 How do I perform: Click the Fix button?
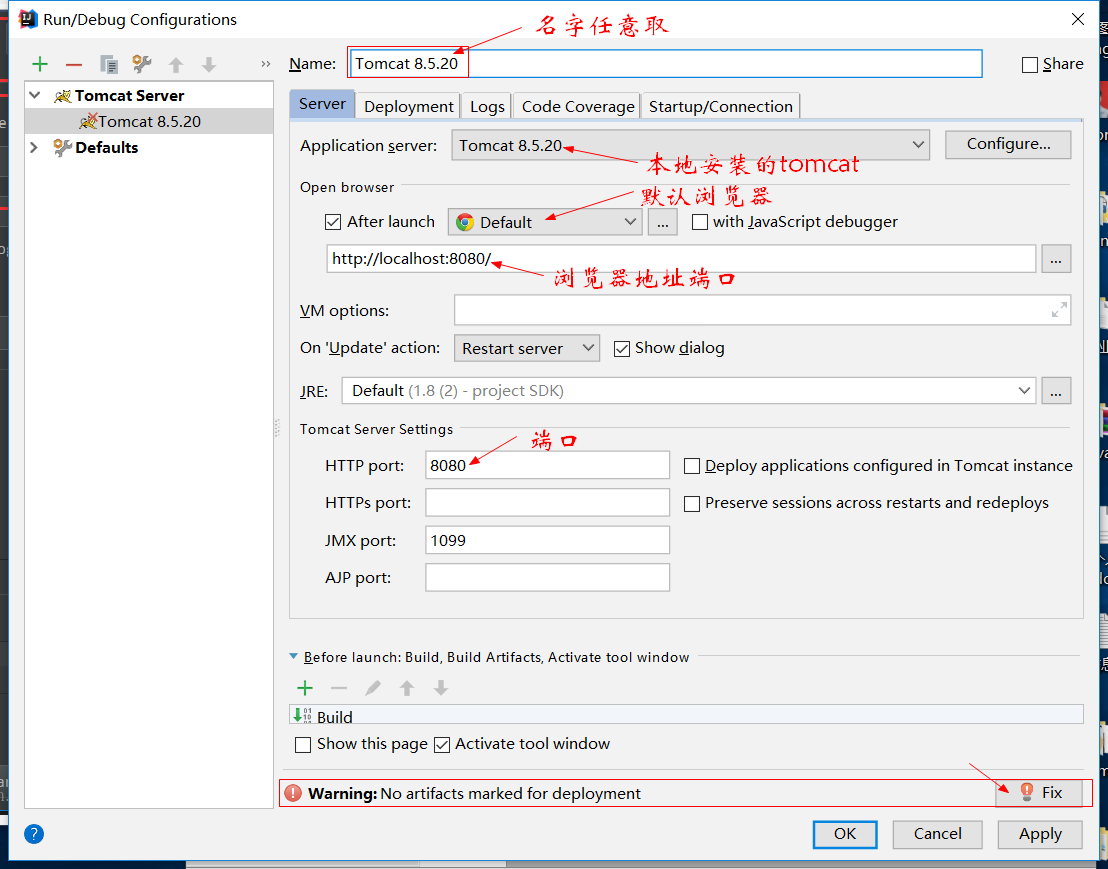(x=1039, y=793)
